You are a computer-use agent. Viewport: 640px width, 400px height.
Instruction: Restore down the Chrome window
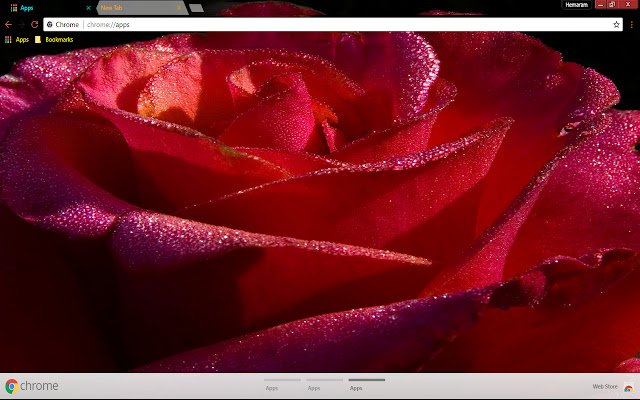click(x=612, y=4)
